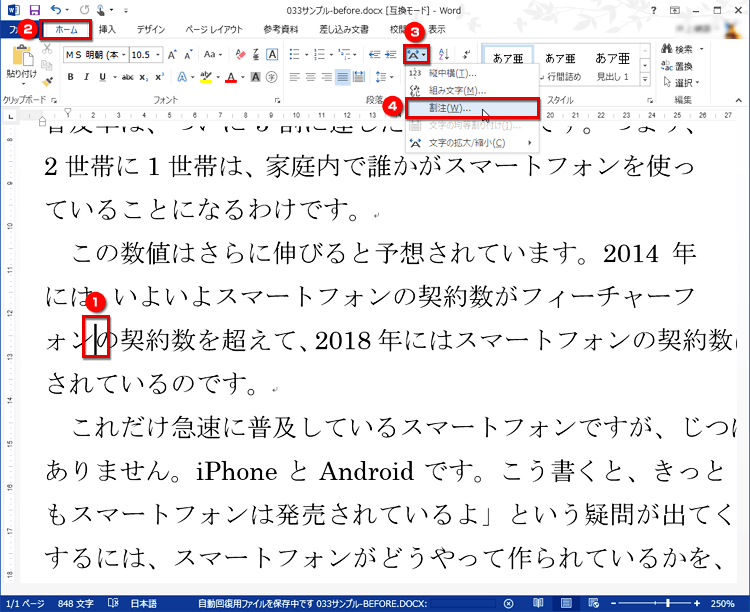Viewport: 750px width, 612px height.
Task: Click the 日本語 language indicator
Action: [x=143, y=603]
